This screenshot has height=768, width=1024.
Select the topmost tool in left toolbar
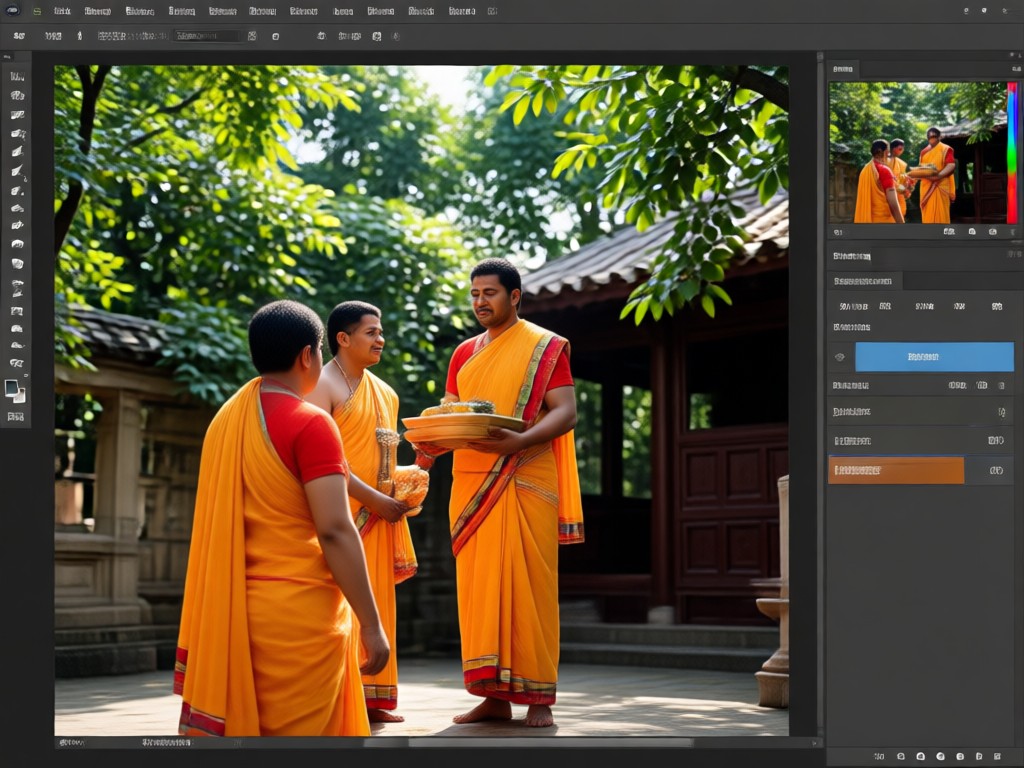click(17, 76)
